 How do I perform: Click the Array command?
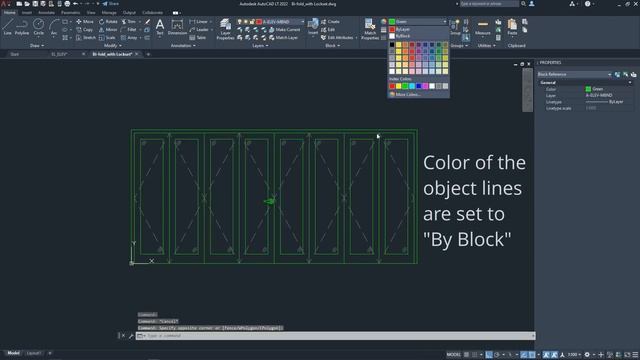[129, 38]
